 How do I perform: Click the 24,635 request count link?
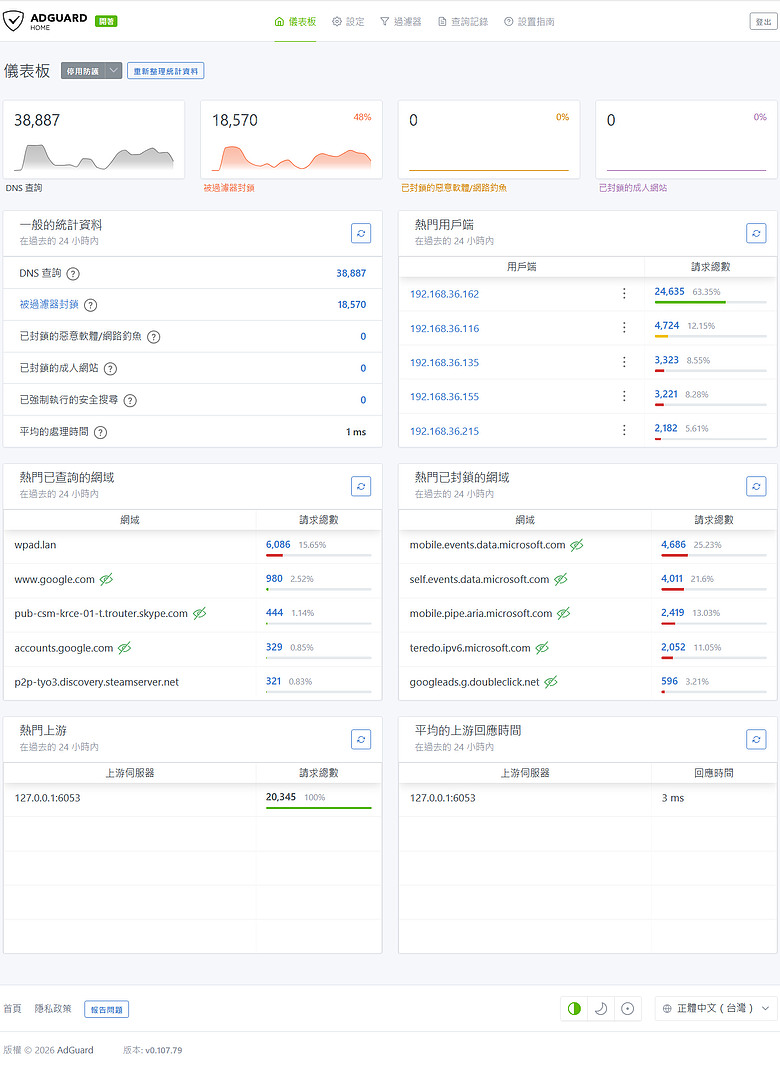669,291
